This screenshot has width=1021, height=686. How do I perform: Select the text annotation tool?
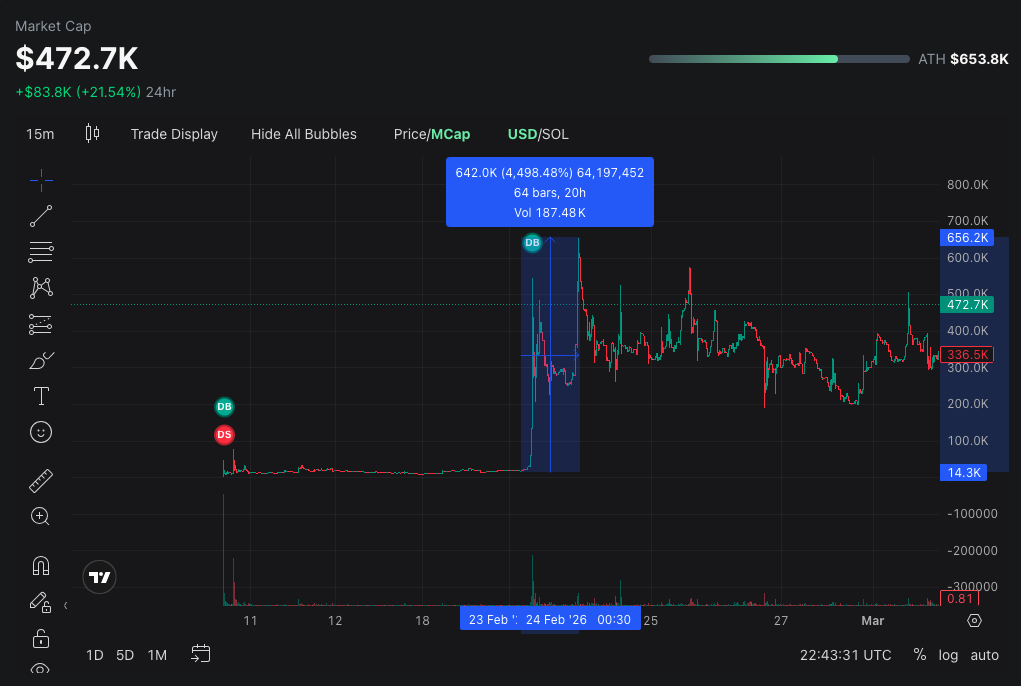pyautogui.click(x=41, y=396)
